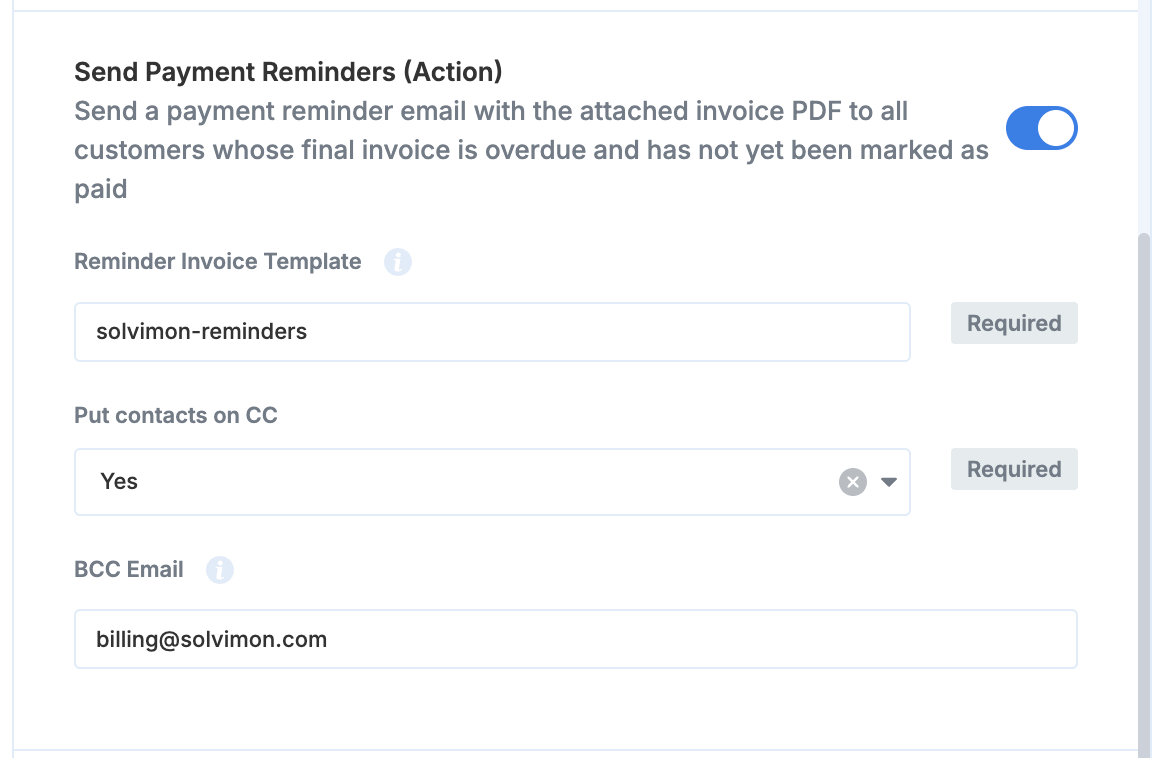The height and width of the screenshot is (758, 1164).
Task: Click the selected "Yes" value in dropdown
Action: click(x=119, y=482)
